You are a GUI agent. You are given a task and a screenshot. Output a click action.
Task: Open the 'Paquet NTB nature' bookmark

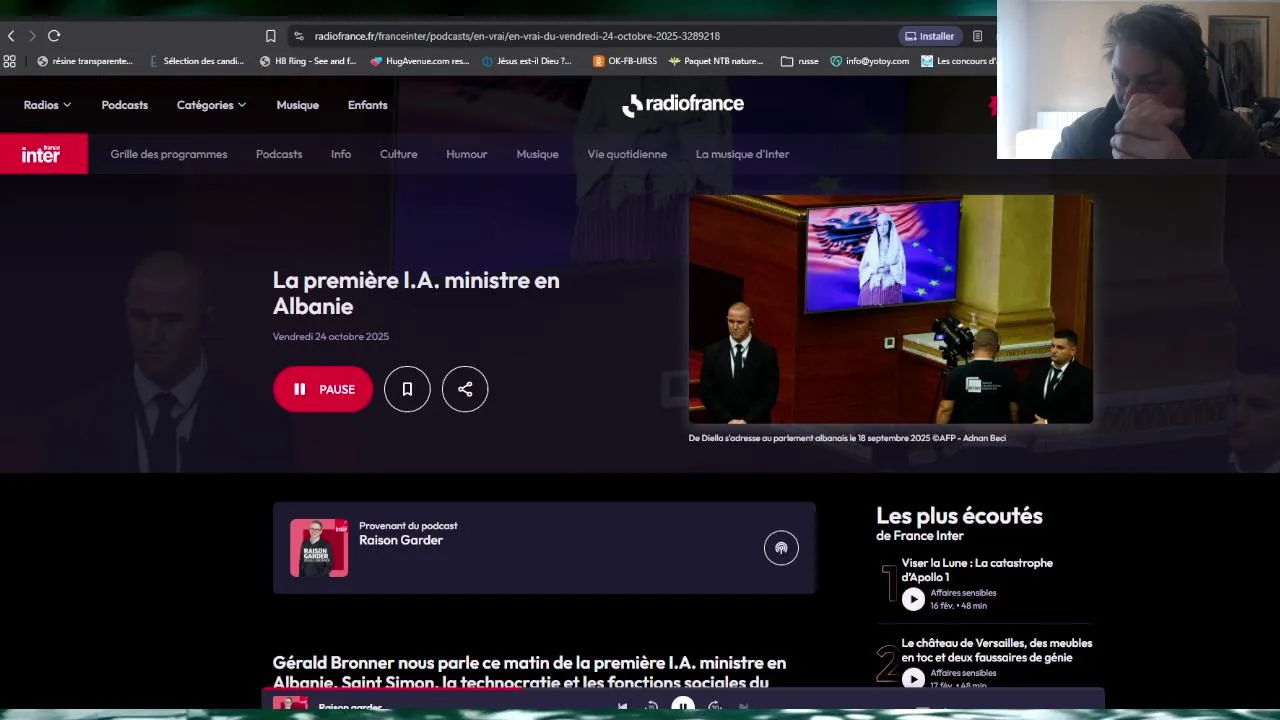pos(716,61)
